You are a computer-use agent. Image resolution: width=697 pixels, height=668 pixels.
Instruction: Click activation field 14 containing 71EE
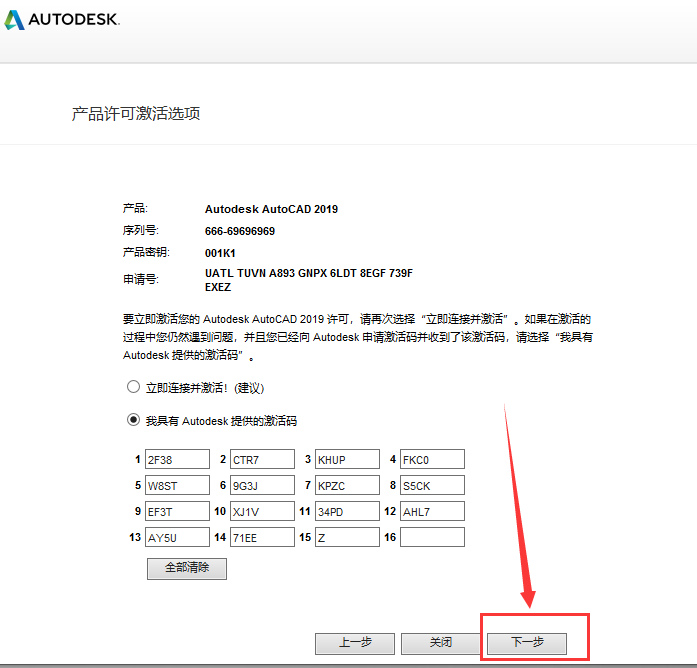261,537
